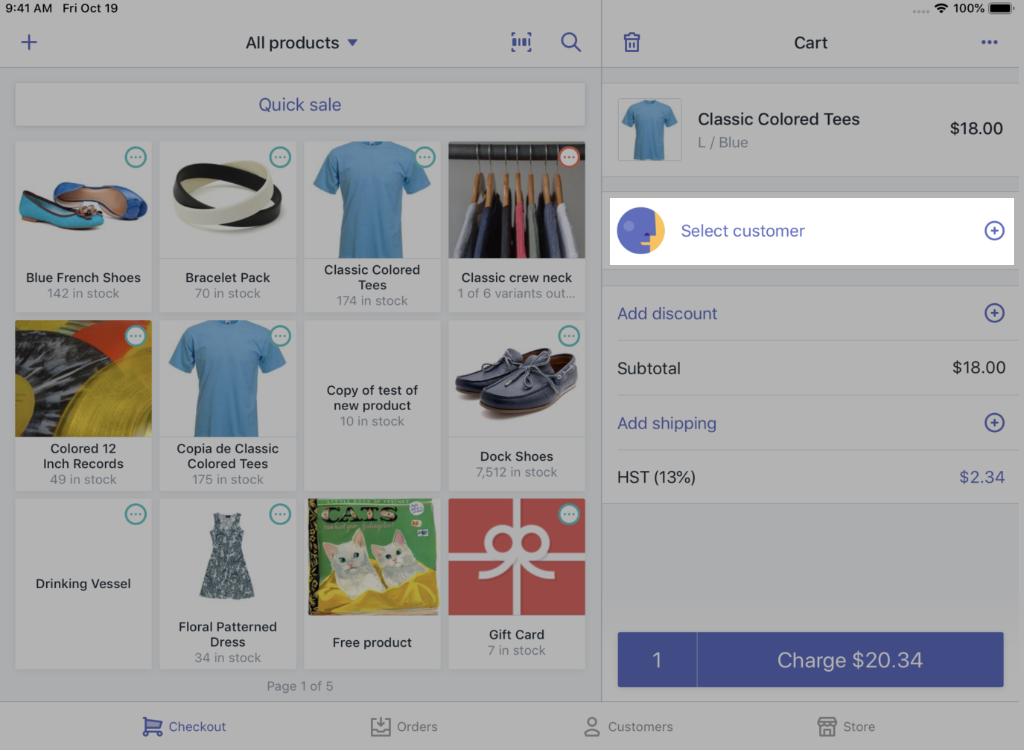Viewport: 1024px width, 750px height.
Task: Add Floral Patterned Dress to cart
Action: (x=228, y=583)
